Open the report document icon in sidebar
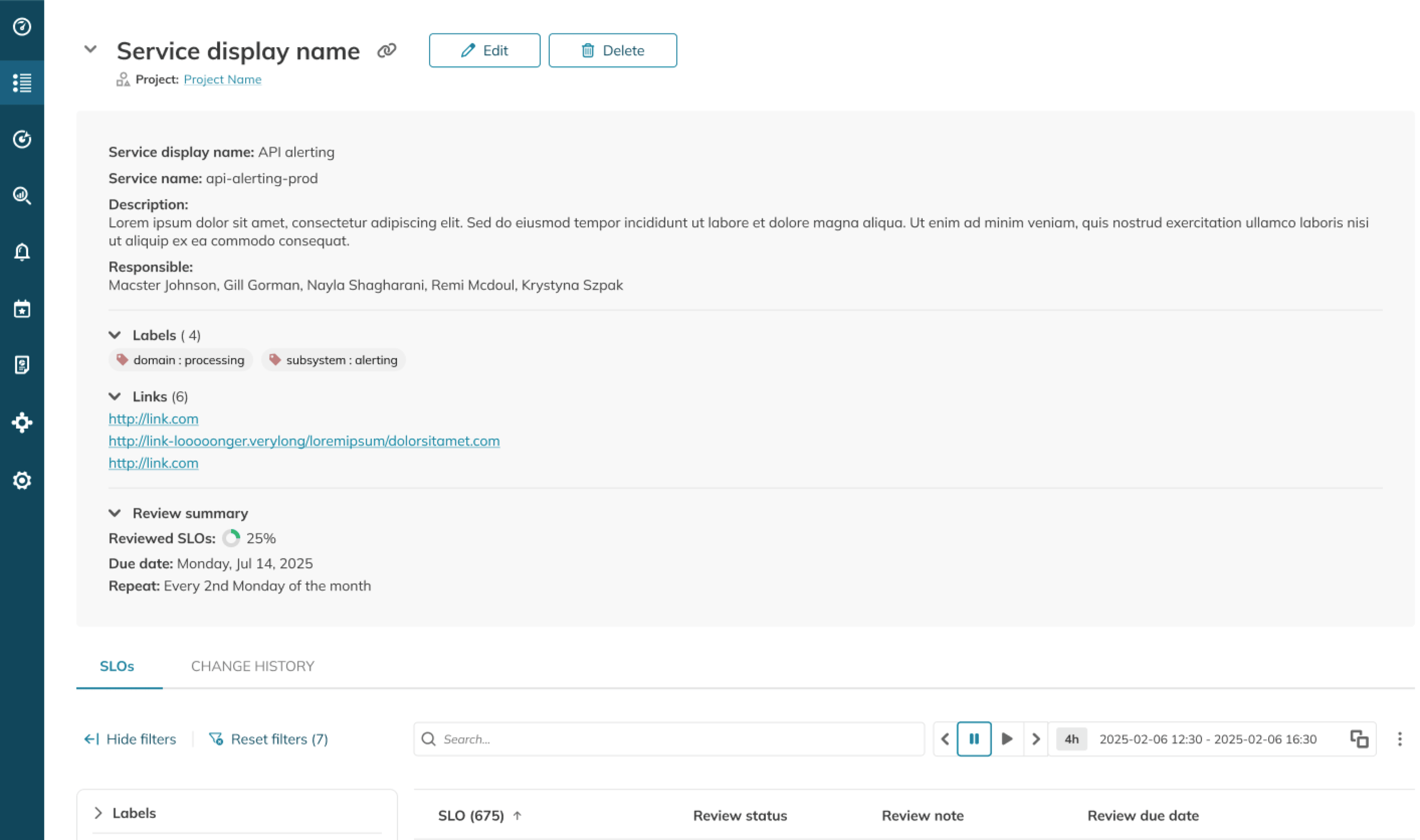The width and height of the screenshot is (1420, 840). (22, 365)
